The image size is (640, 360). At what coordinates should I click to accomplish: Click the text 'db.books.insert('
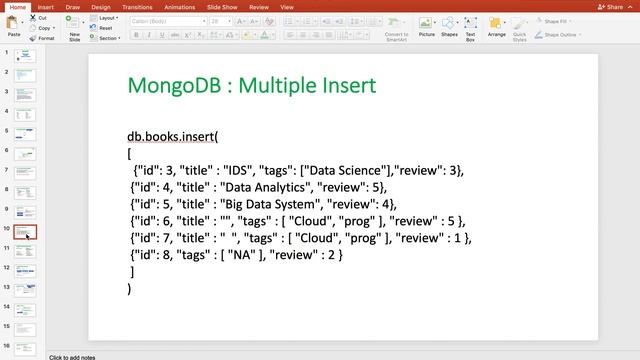173,137
